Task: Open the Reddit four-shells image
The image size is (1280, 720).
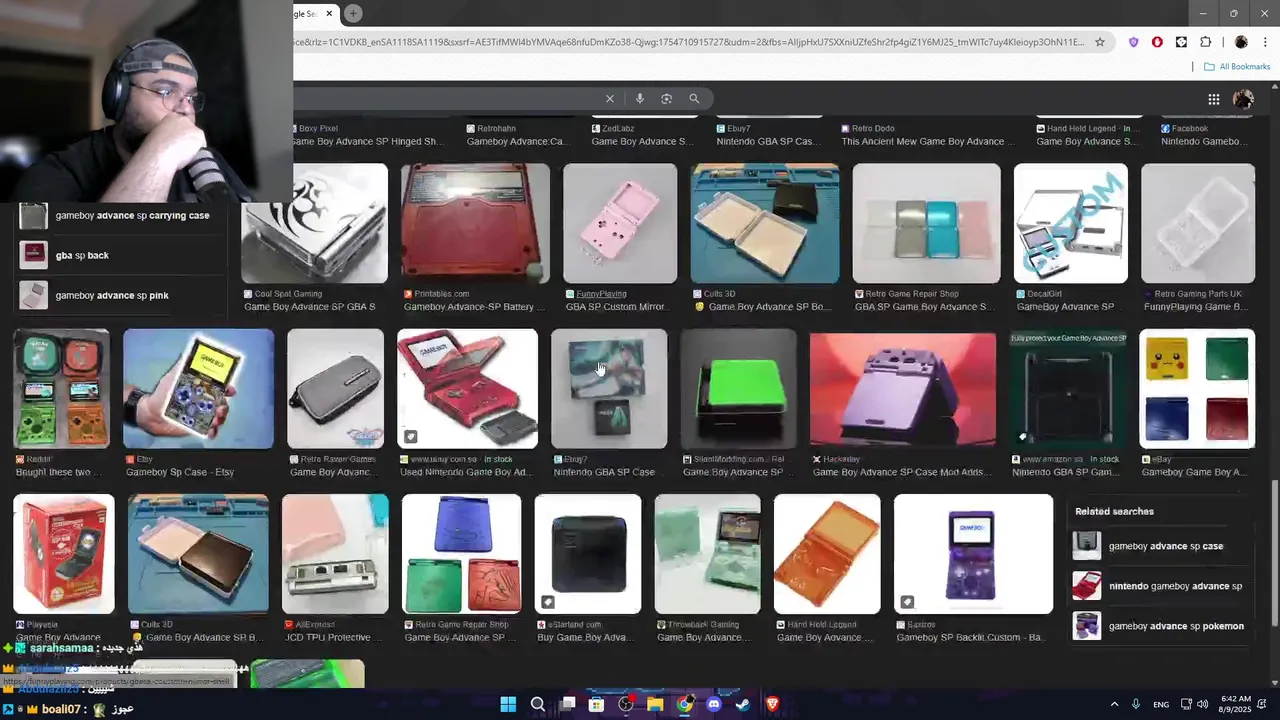Action: coord(61,388)
